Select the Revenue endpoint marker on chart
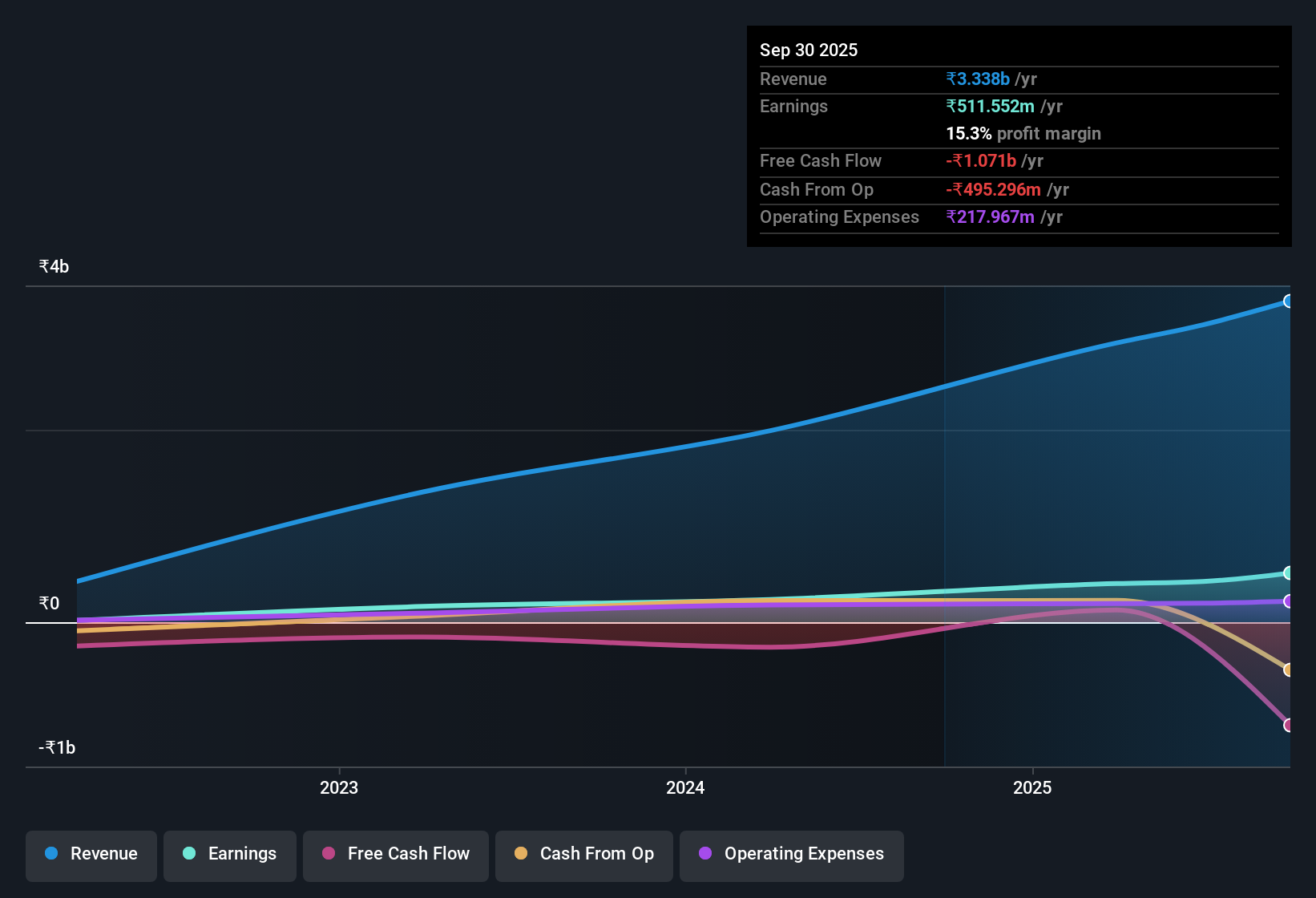 (x=1289, y=301)
